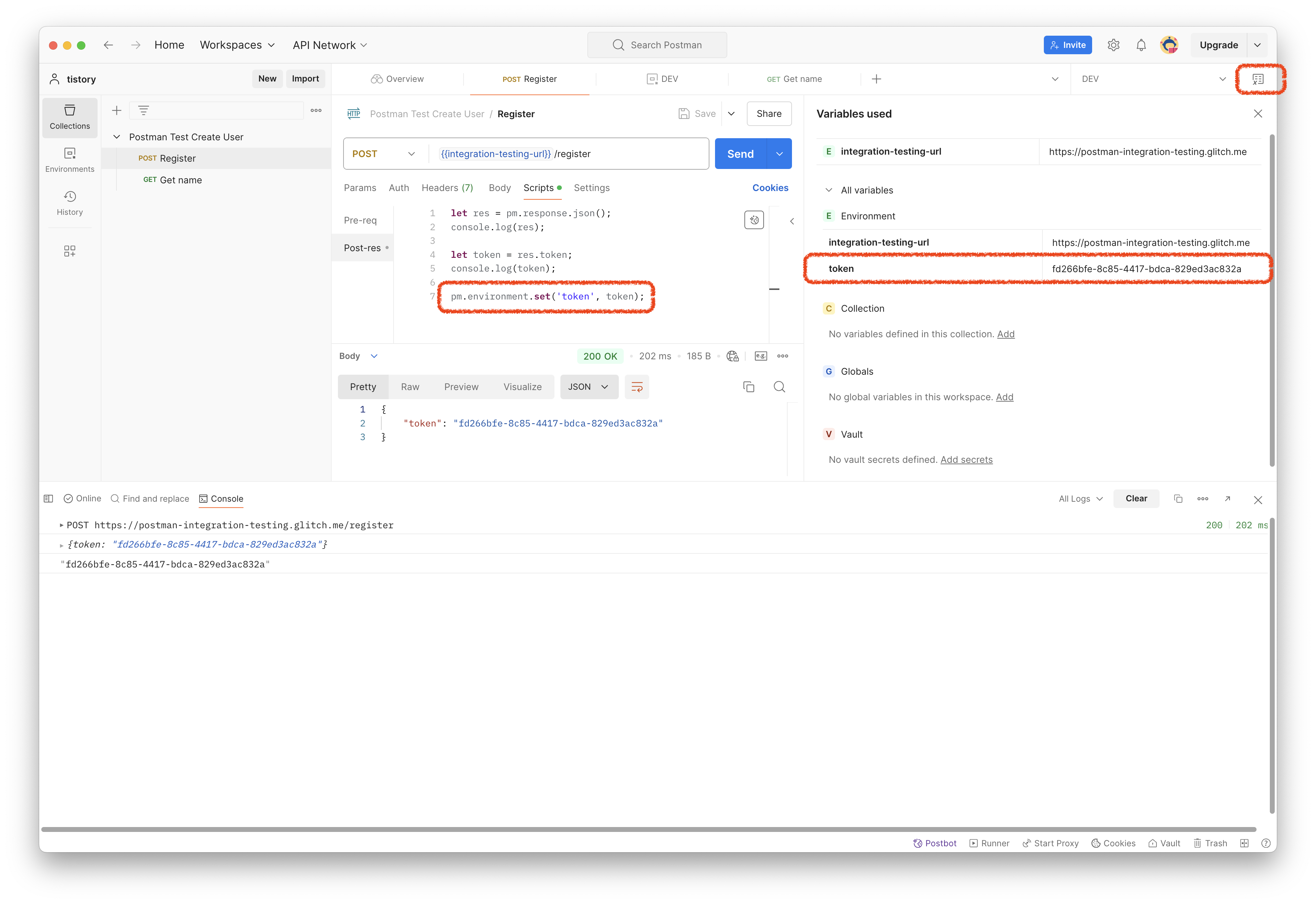Open the History sidebar section

(70, 203)
